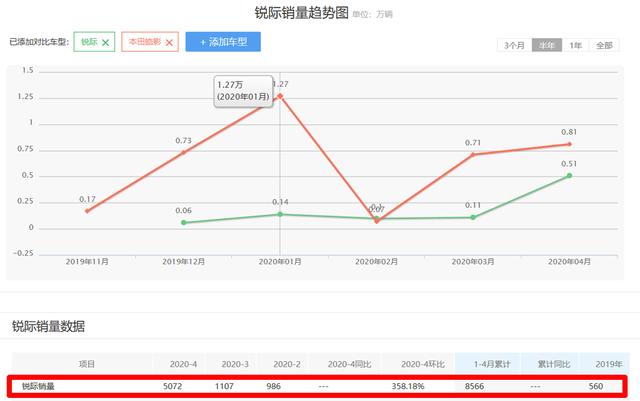Click the 2020年04月 axis label

(x=569, y=261)
